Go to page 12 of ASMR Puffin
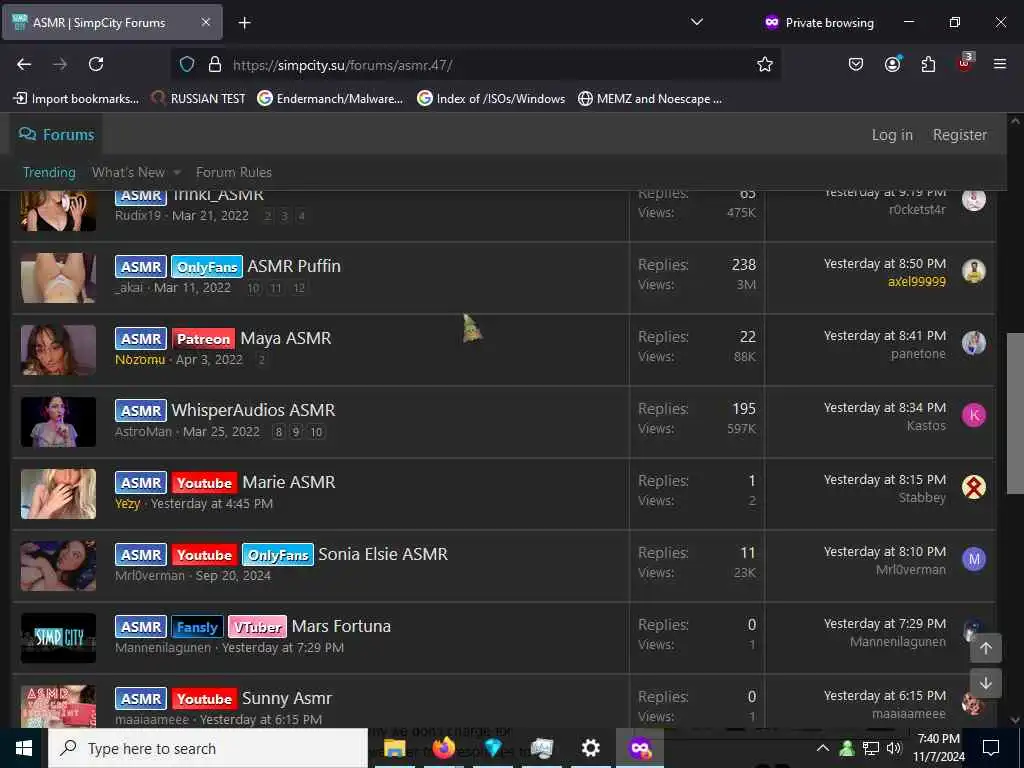This screenshot has width=1024, height=768. point(299,288)
